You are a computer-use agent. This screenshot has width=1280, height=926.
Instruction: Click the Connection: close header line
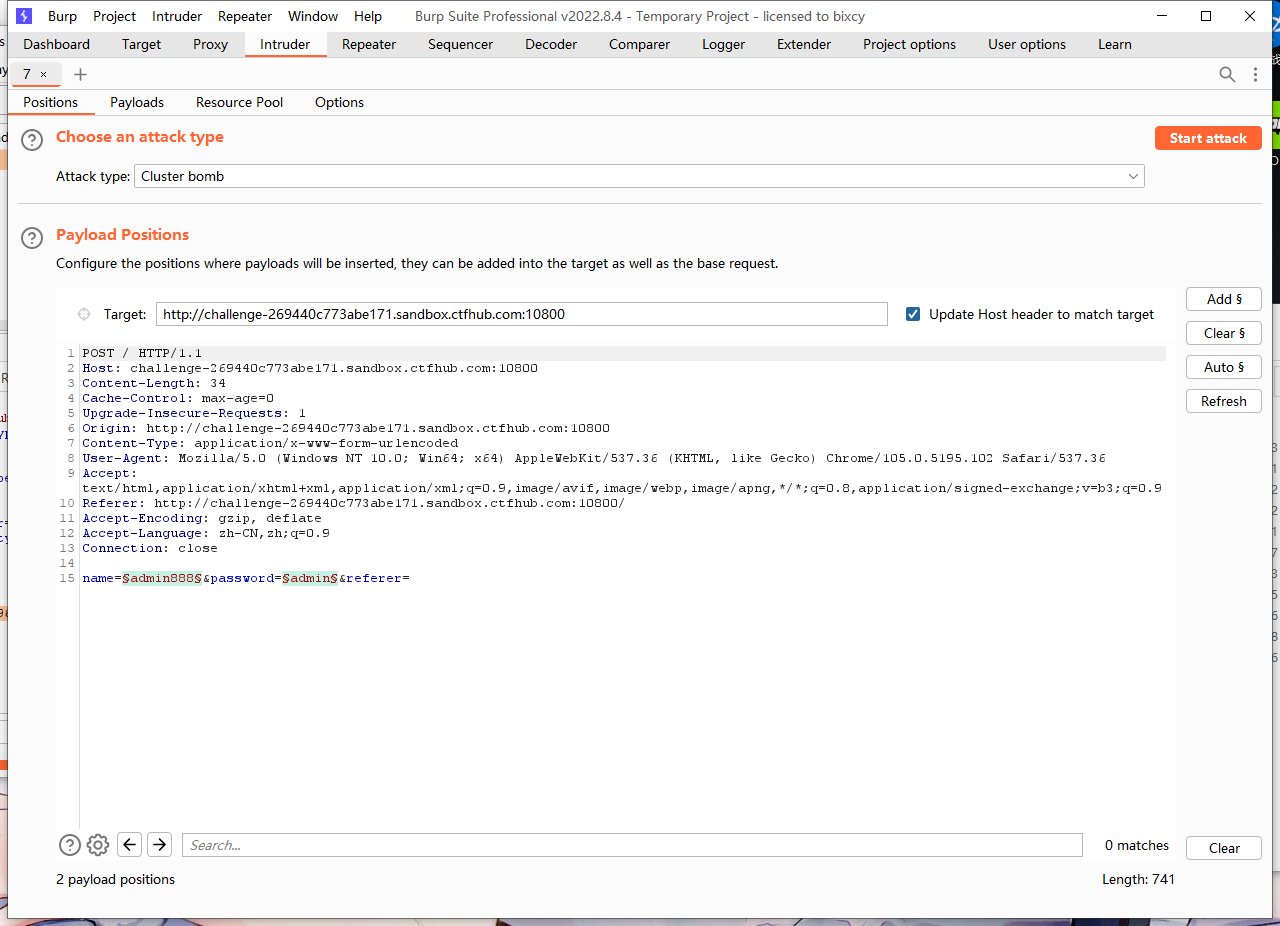coord(150,548)
